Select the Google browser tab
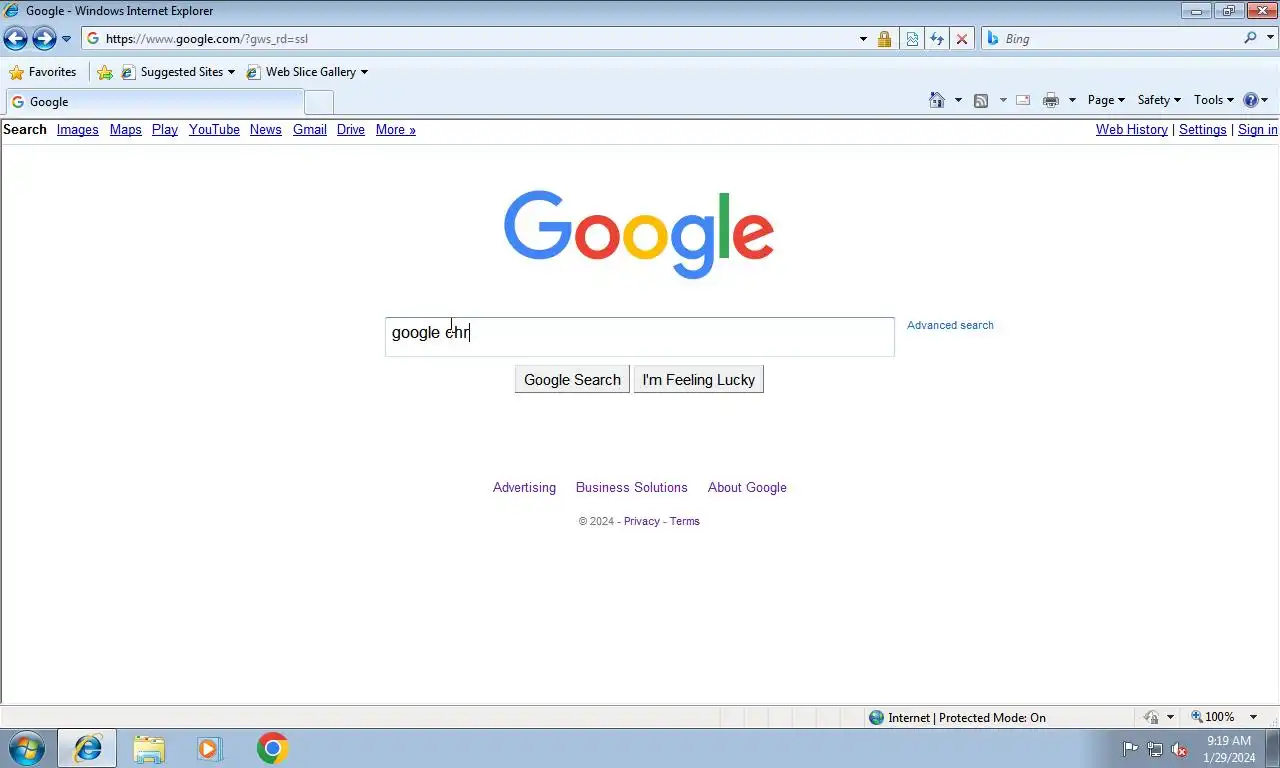 [x=154, y=102]
